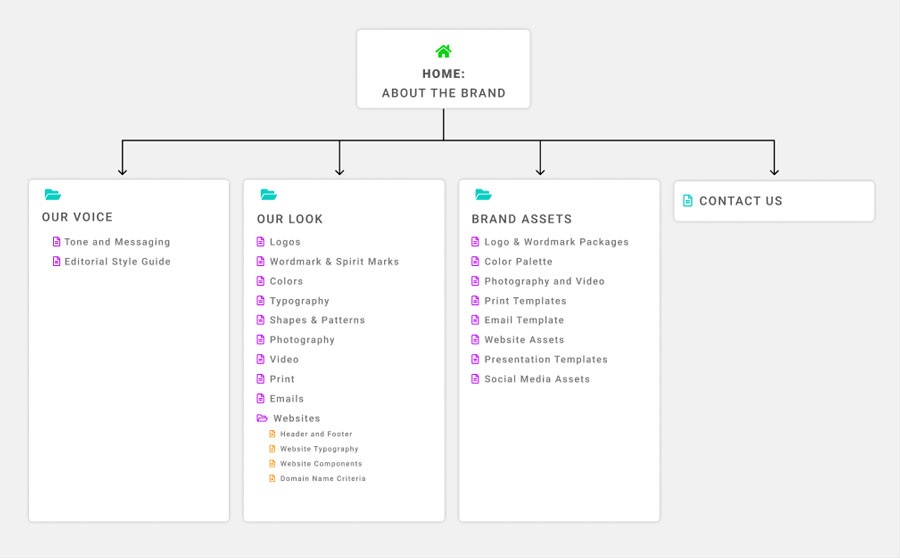
Task: Open Domain Name Criteria subpage
Action: click(323, 478)
